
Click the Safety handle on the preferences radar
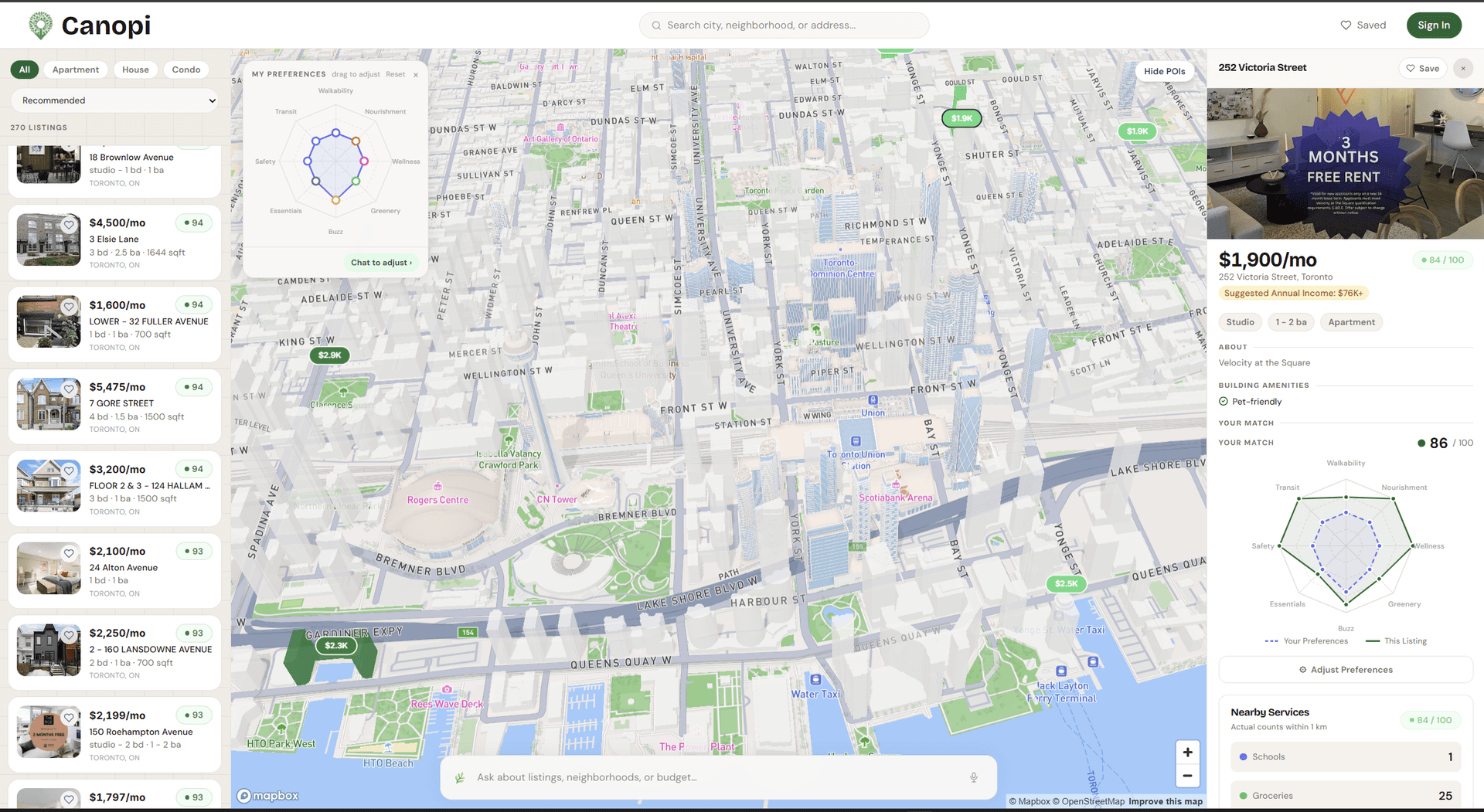point(308,161)
